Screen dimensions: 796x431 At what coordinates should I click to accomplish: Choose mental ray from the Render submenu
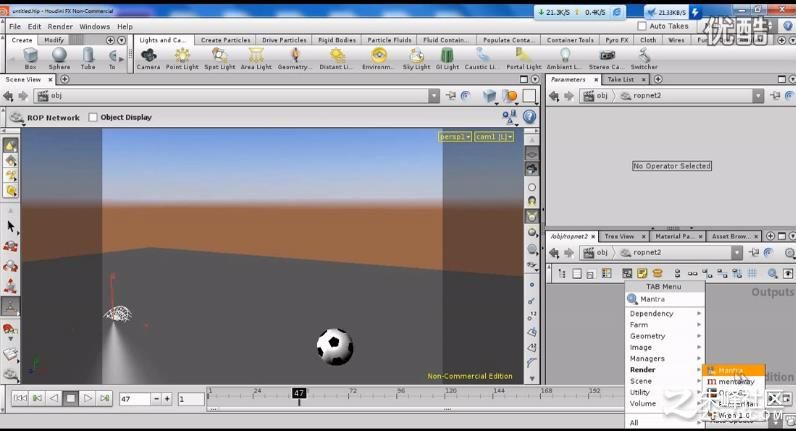[734, 382]
